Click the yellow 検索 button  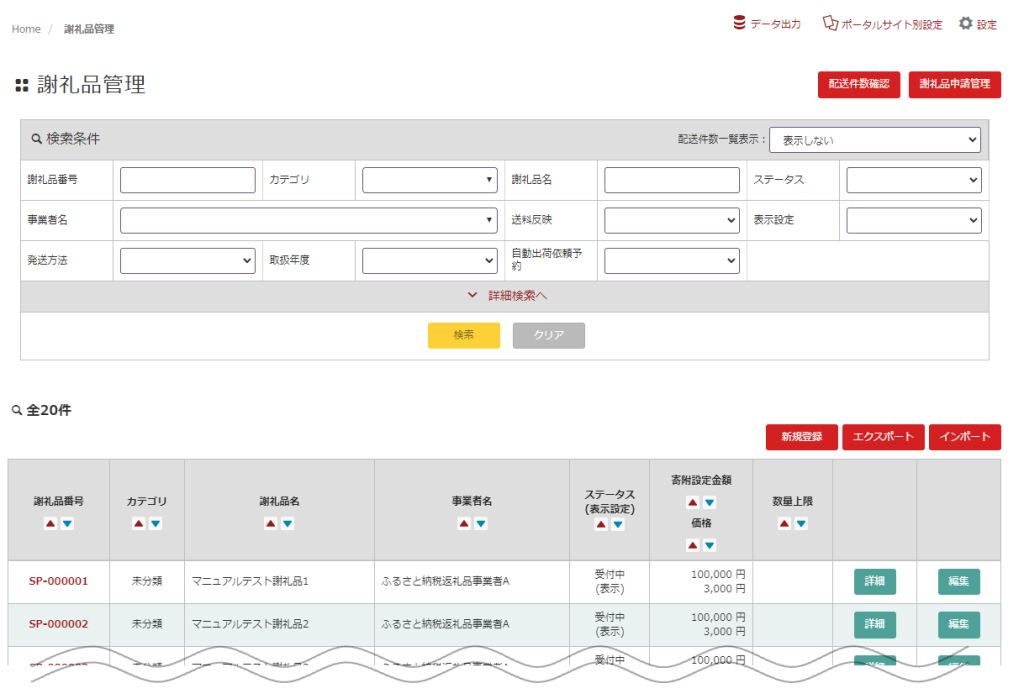point(463,335)
